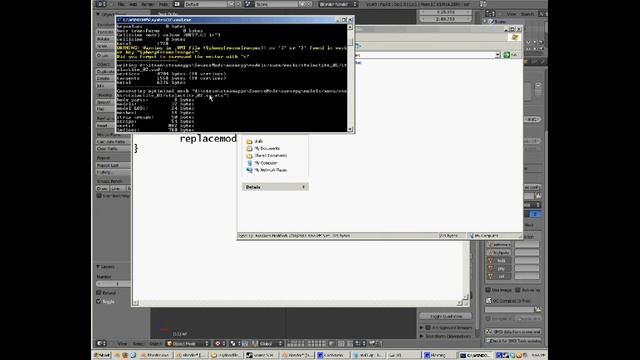Open the Blender Render engine dropdown
This screenshot has height=360, width=640.
(338, 4)
